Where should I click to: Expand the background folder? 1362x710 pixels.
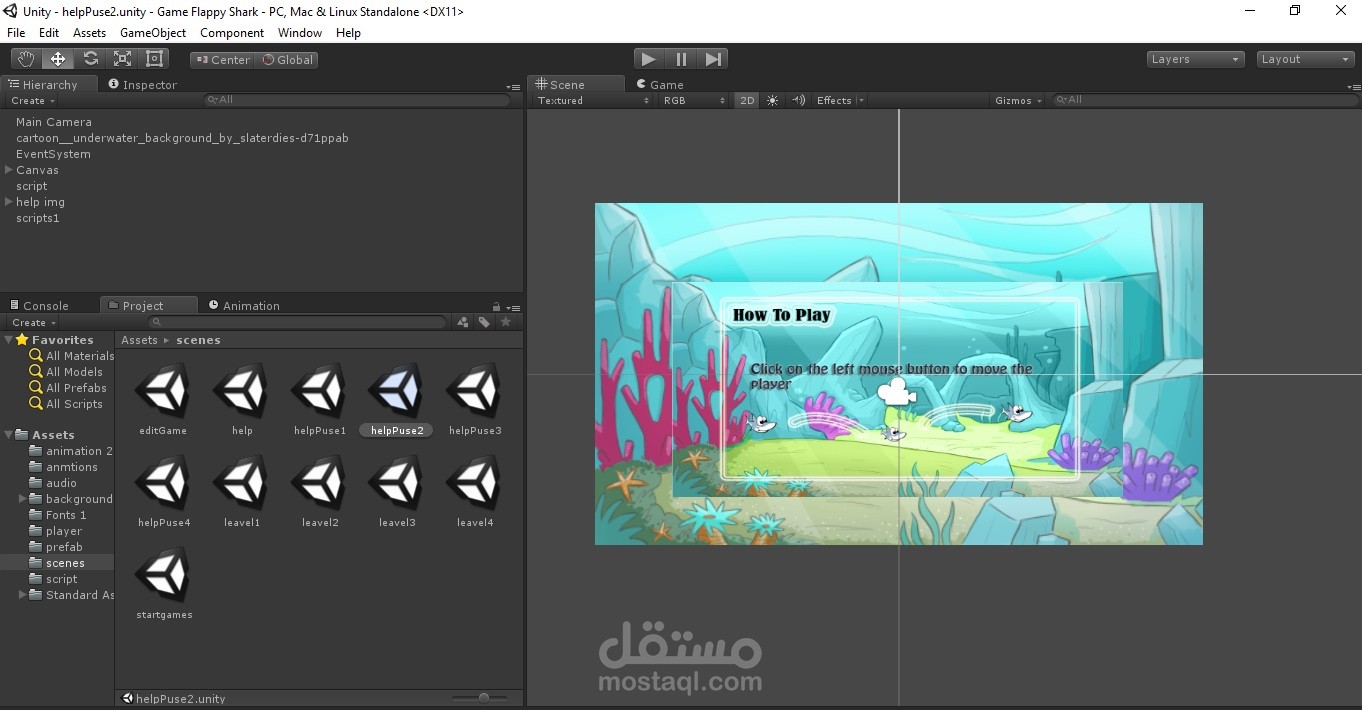coord(22,499)
